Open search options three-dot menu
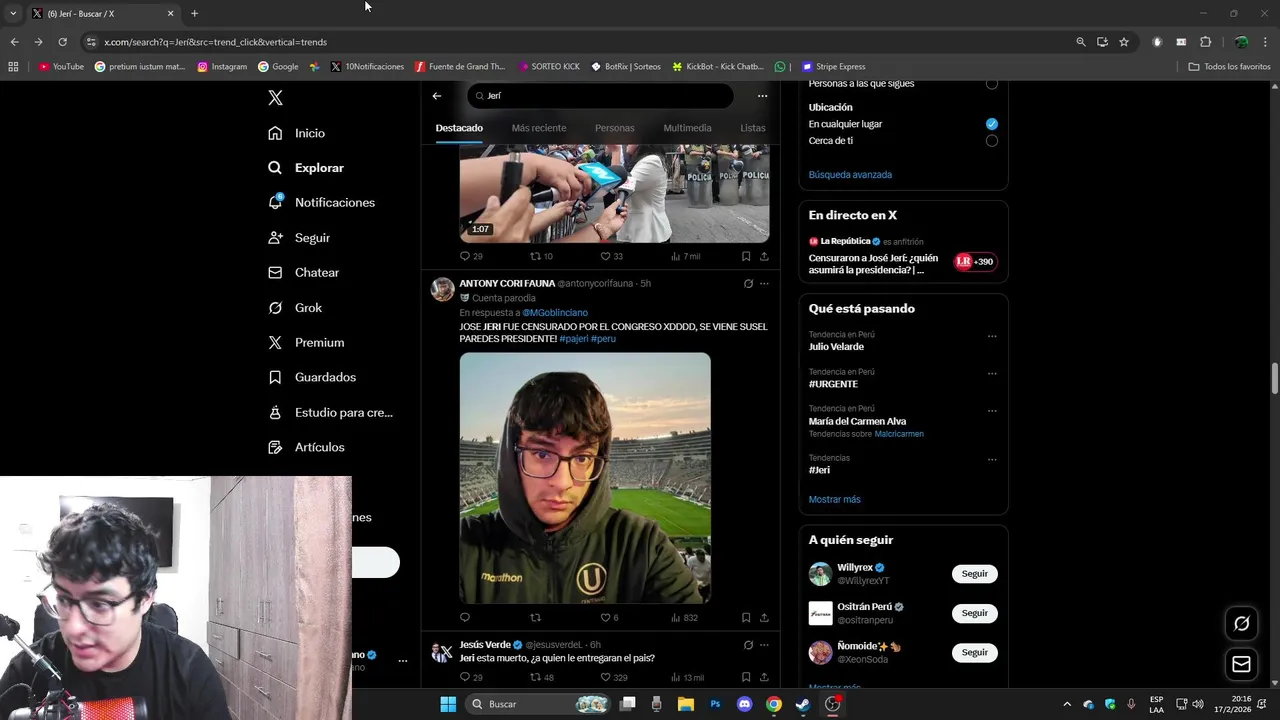This screenshot has height=720, width=1280. (x=762, y=96)
